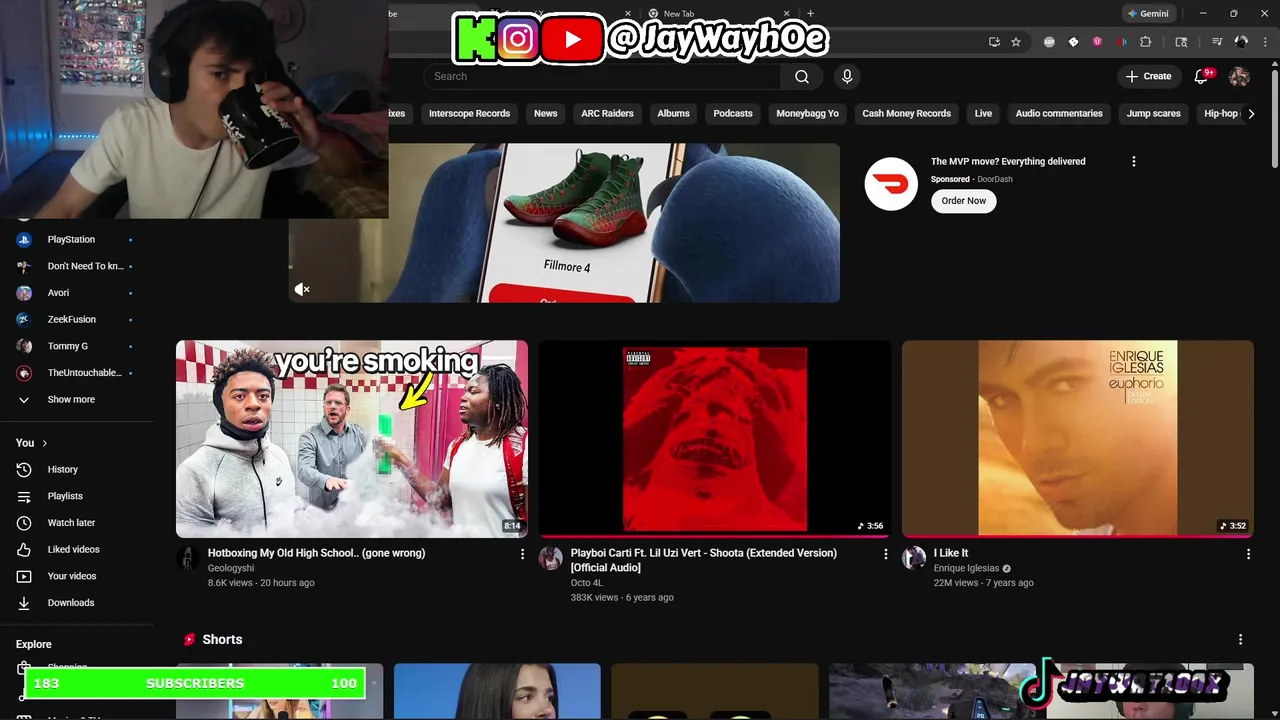Open Chrome three-dot menu
The image size is (1280, 720).
[1263, 42]
